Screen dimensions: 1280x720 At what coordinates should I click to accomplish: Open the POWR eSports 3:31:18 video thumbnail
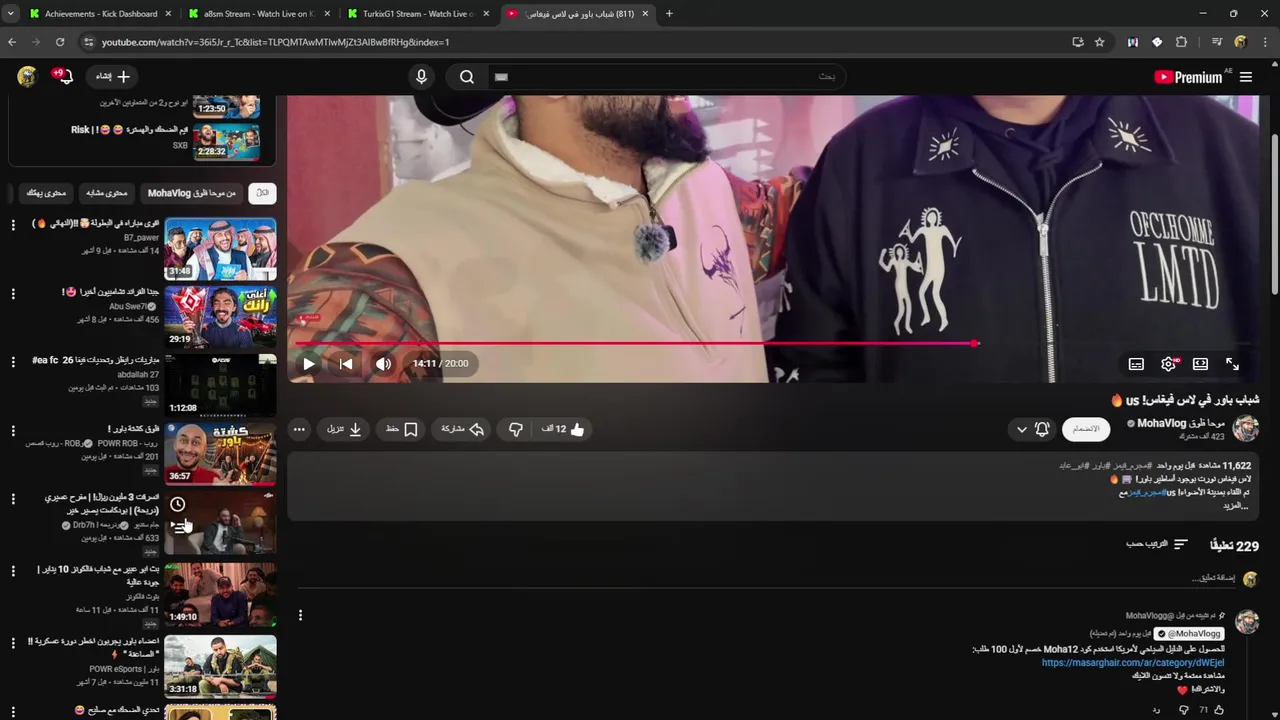click(x=220, y=666)
